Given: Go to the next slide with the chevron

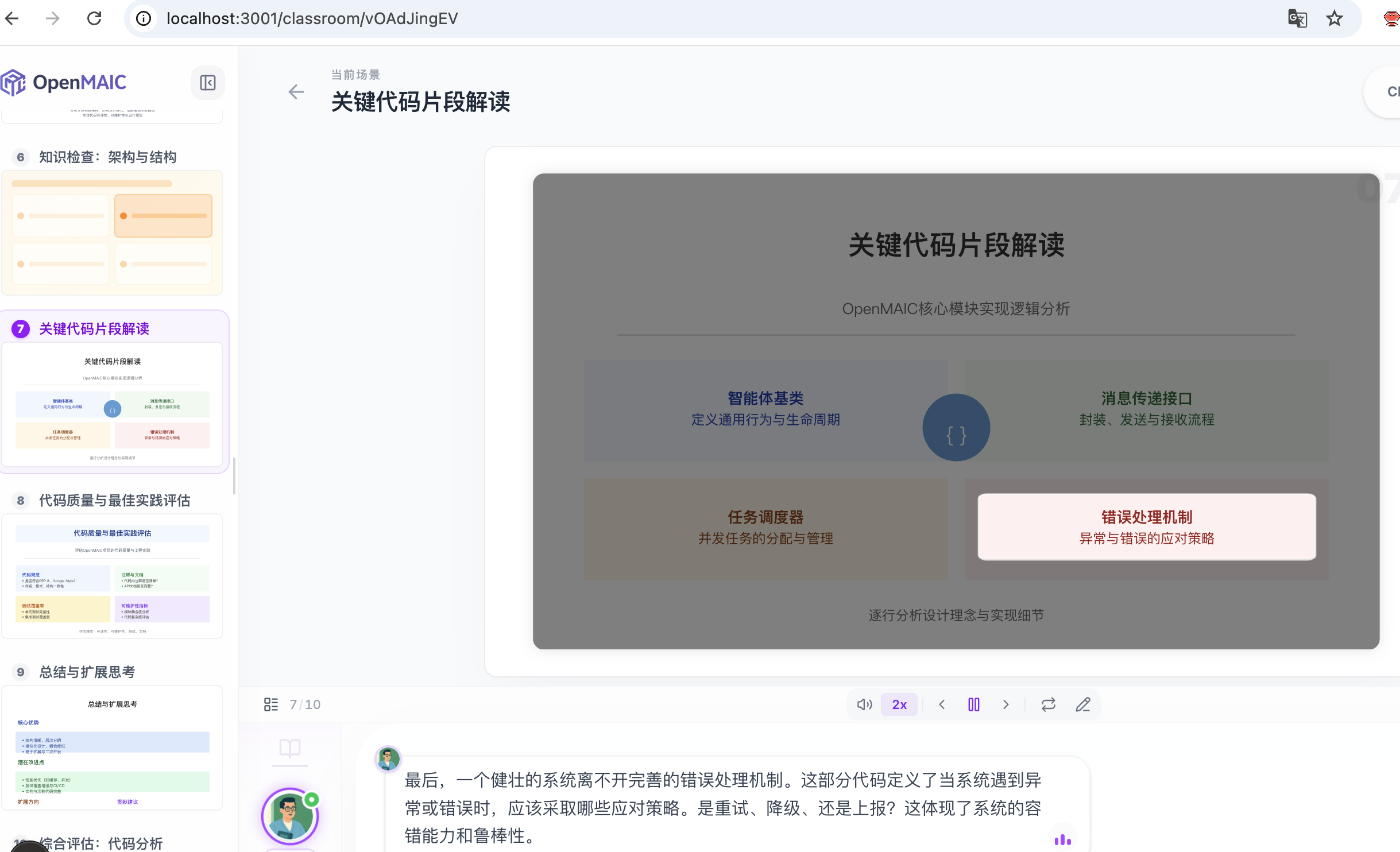Looking at the screenshot, I should click(1005, 704).
